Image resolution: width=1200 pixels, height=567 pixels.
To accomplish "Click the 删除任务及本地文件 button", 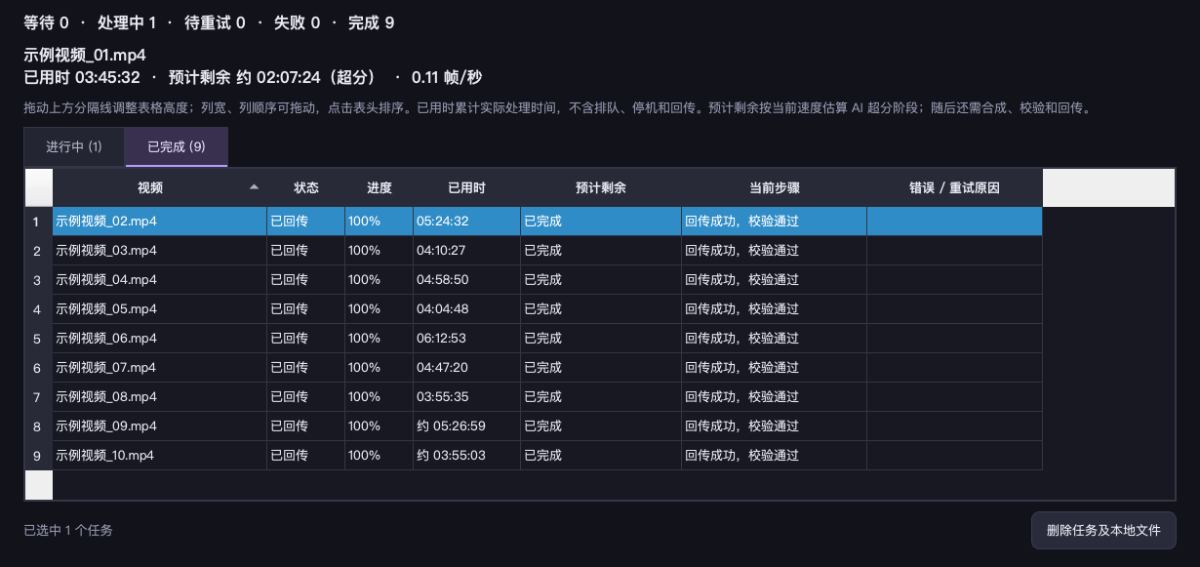I will [1103, 530].
